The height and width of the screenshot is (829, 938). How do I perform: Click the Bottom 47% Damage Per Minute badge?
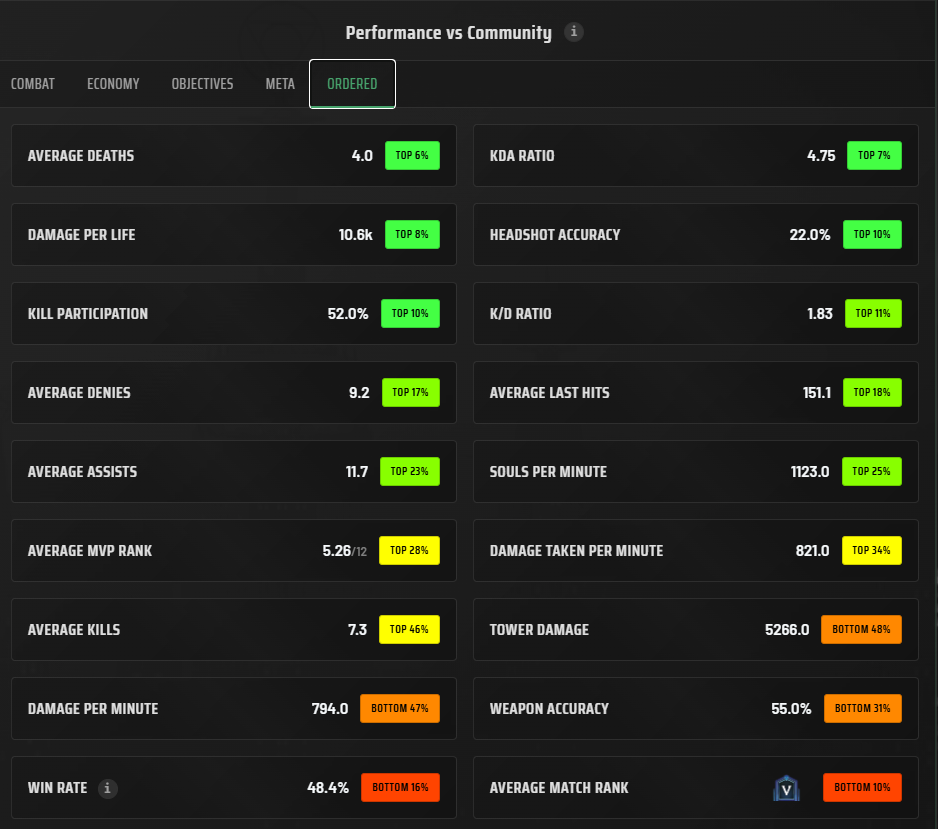pyautogui.click(x=400, y=708)
